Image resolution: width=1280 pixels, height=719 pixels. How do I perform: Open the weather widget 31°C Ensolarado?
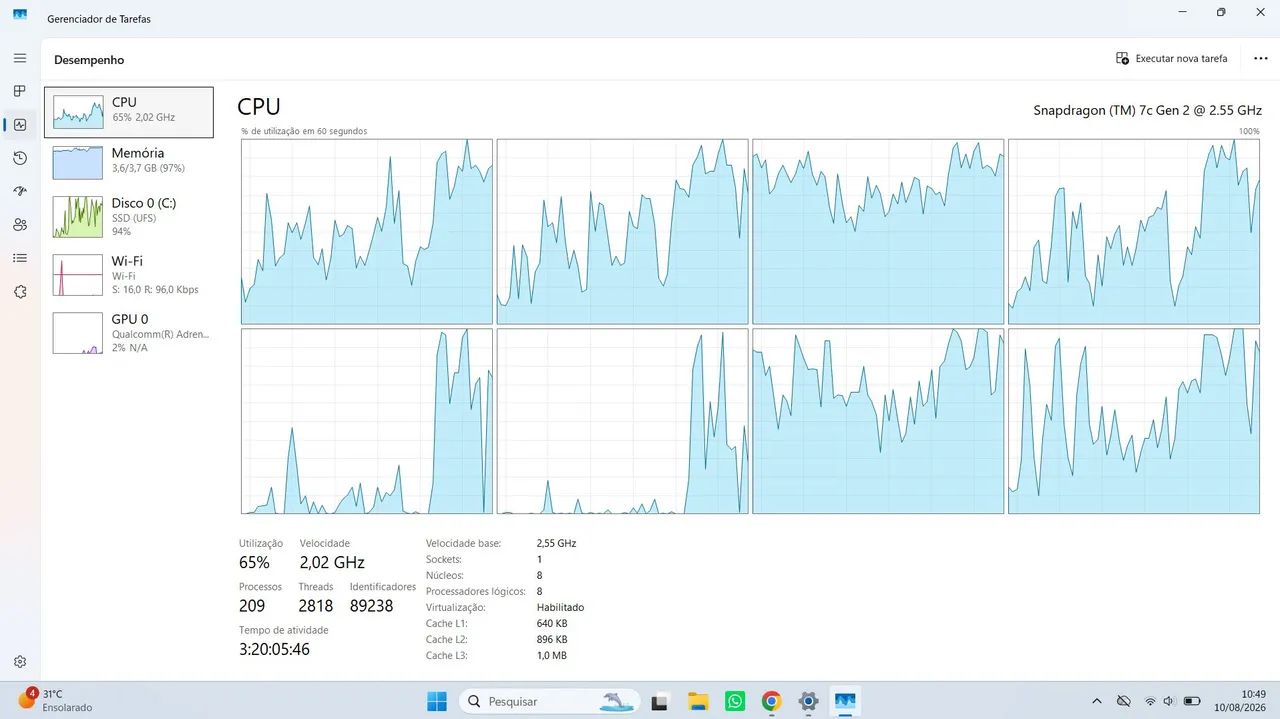click(56, 700)
